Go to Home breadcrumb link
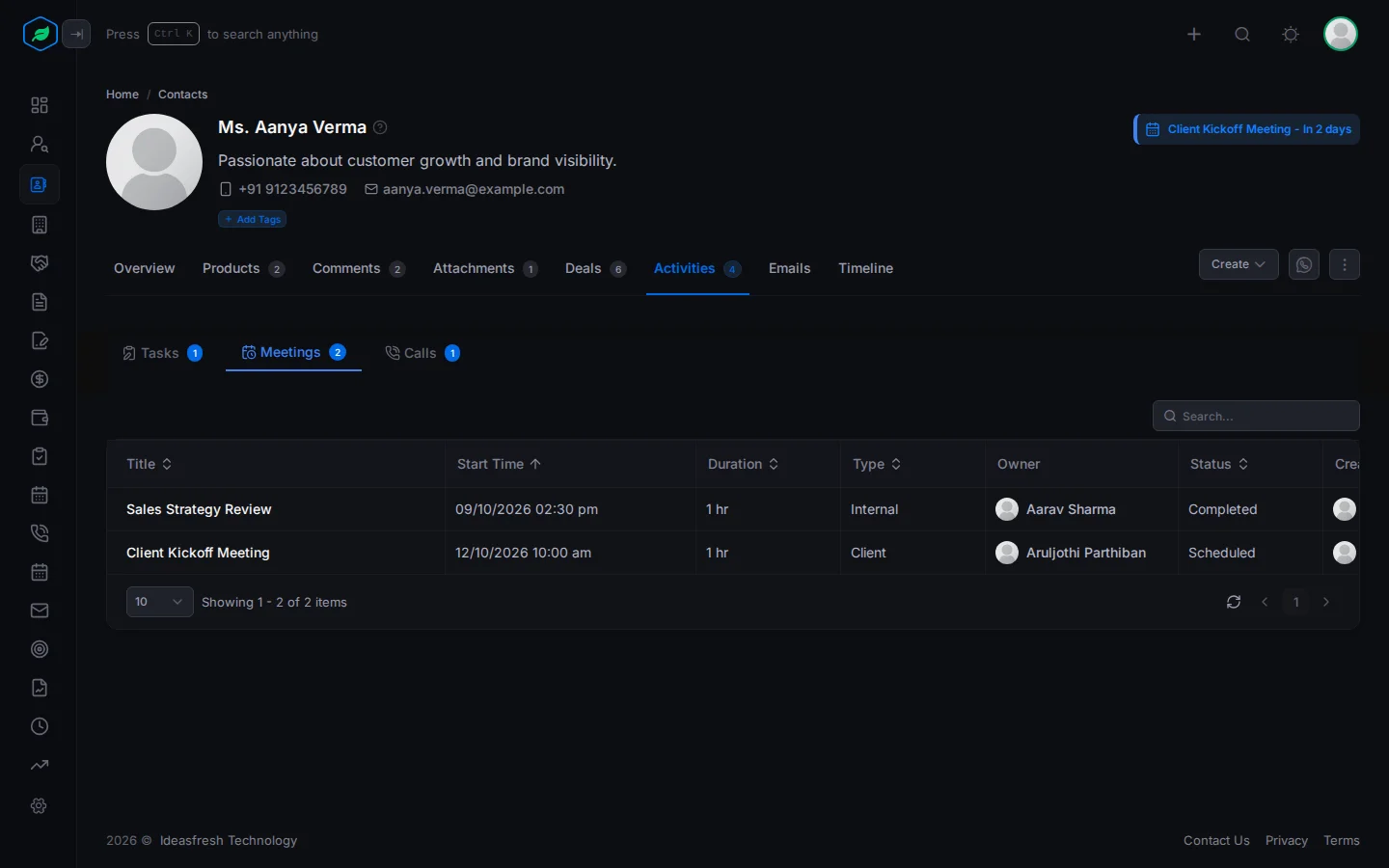Screen dimensions: 1389x868 123,95
